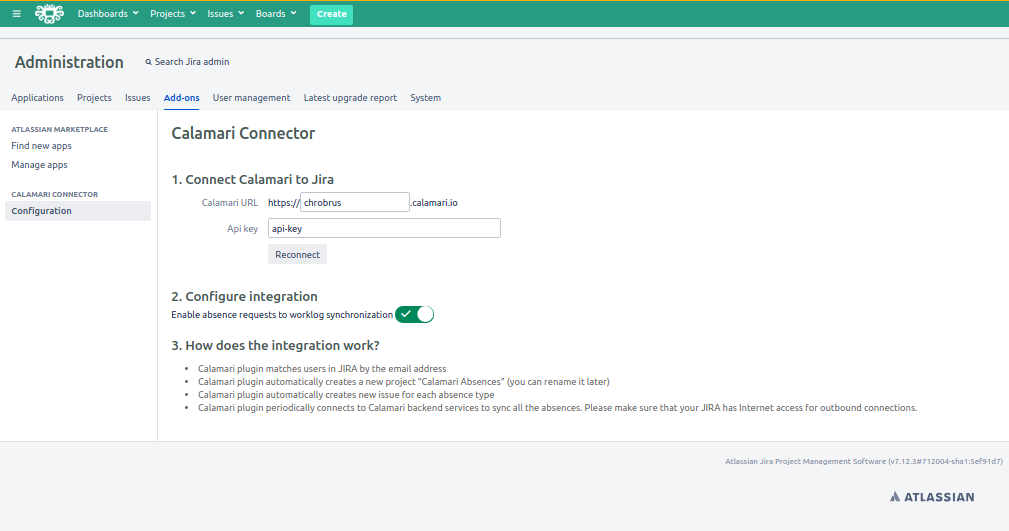Open the Issues dropdown in top bar
Viewport: 1009px width, 531px height.
click(x=225, y=14)
